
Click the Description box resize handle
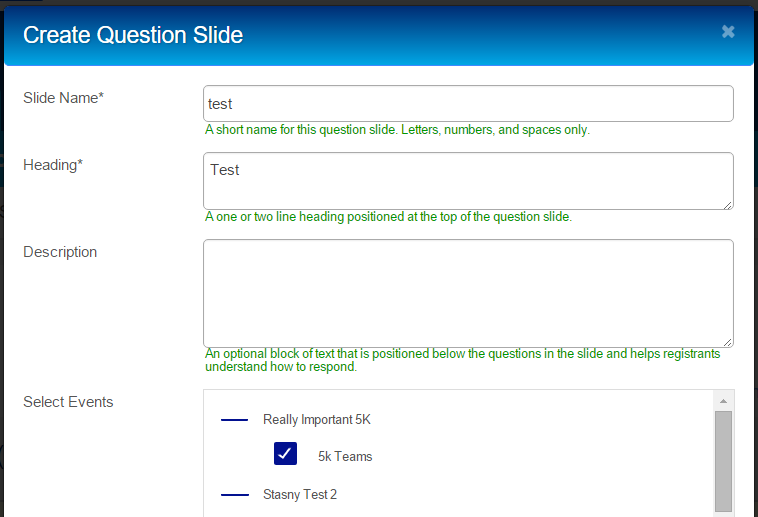727,341
